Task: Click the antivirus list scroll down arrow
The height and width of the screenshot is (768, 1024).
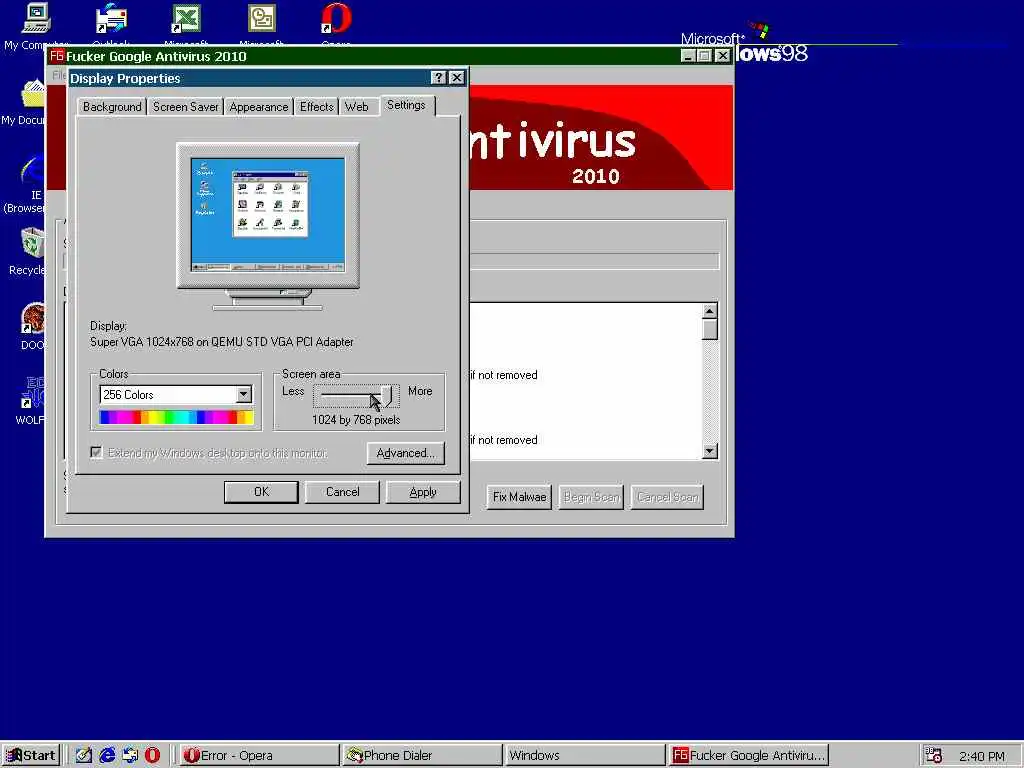Action: click(710, 451)
